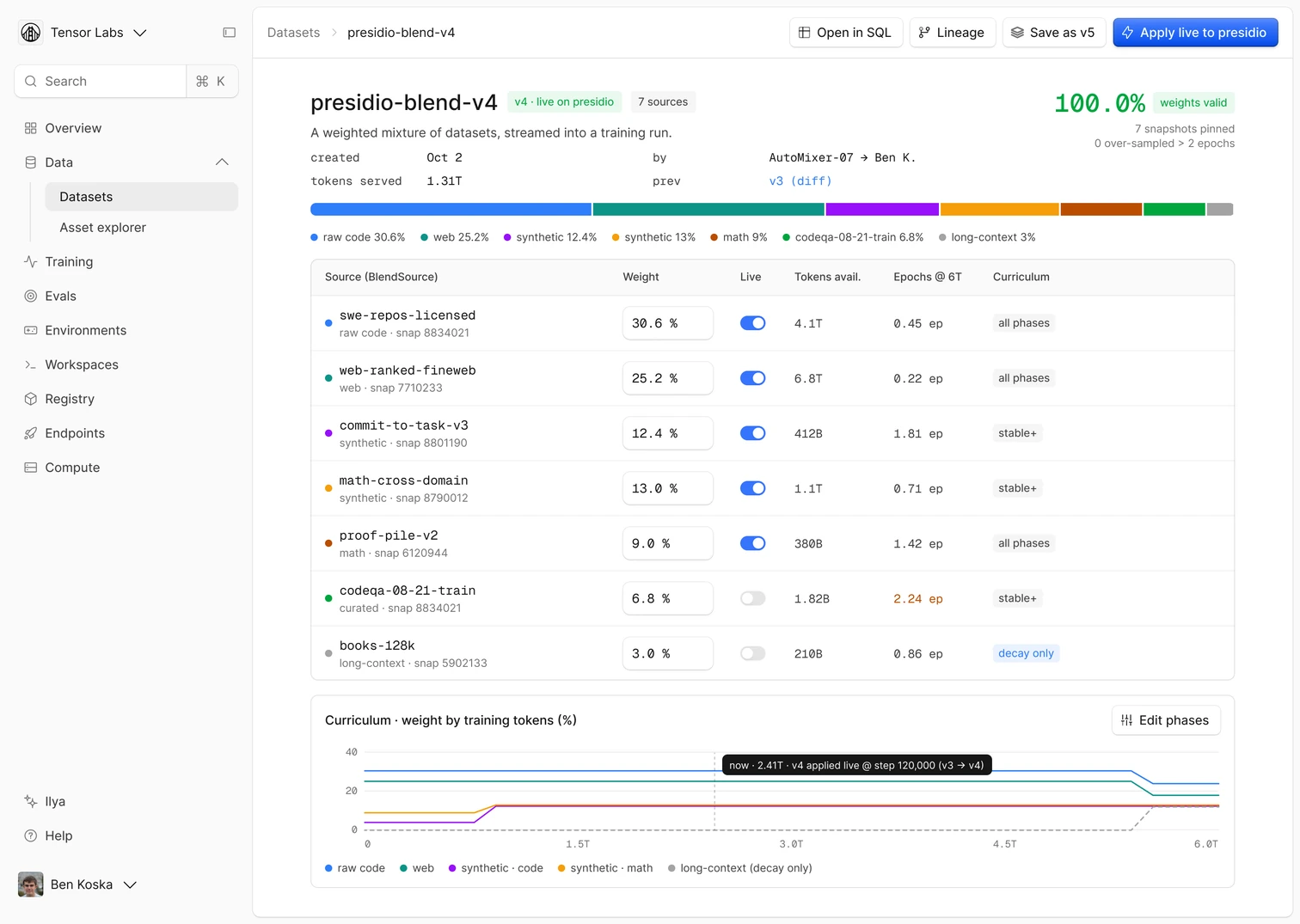Toggle Live switch for math-cross-domain
The image size is (1300, 924).
(x=753, y=488)
